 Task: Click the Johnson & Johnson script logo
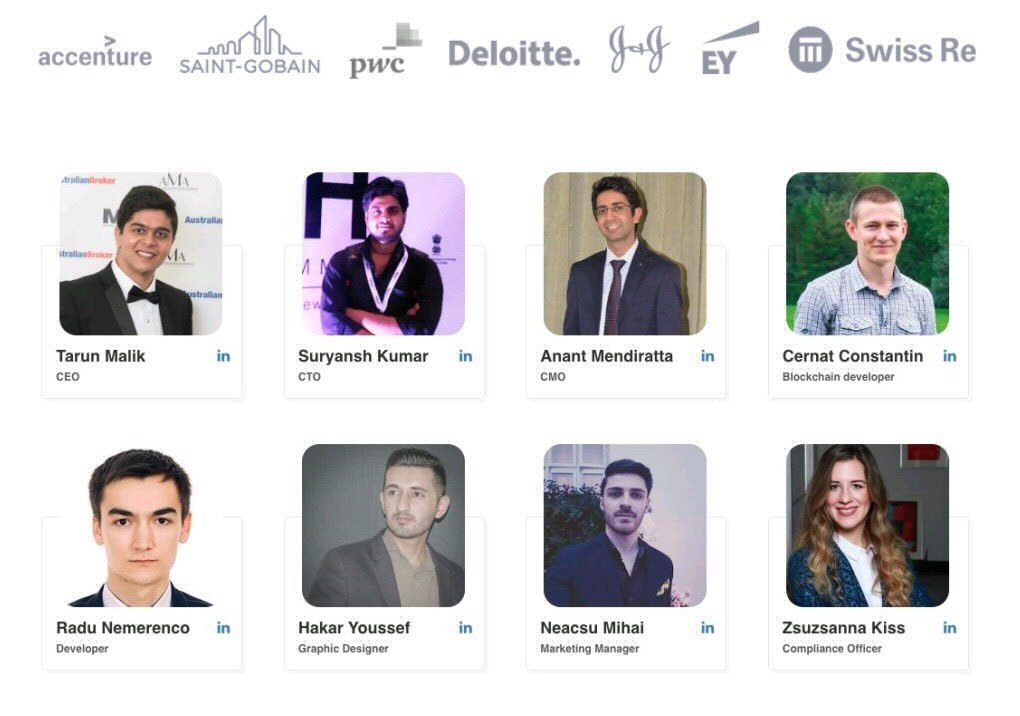point(639,49)
